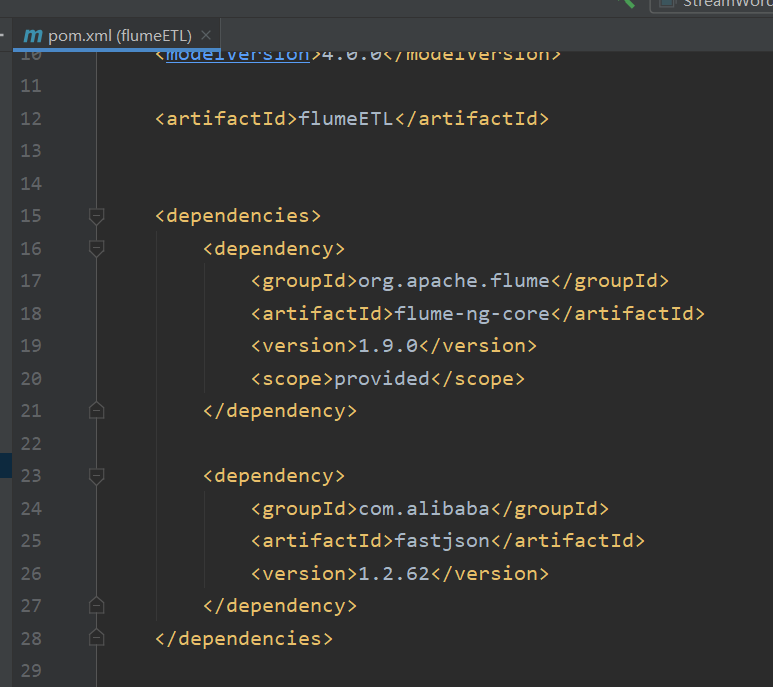Click the Maven 'm' file icon on the tab
This screenshot has width=773, height=687.
coord(33,35)
